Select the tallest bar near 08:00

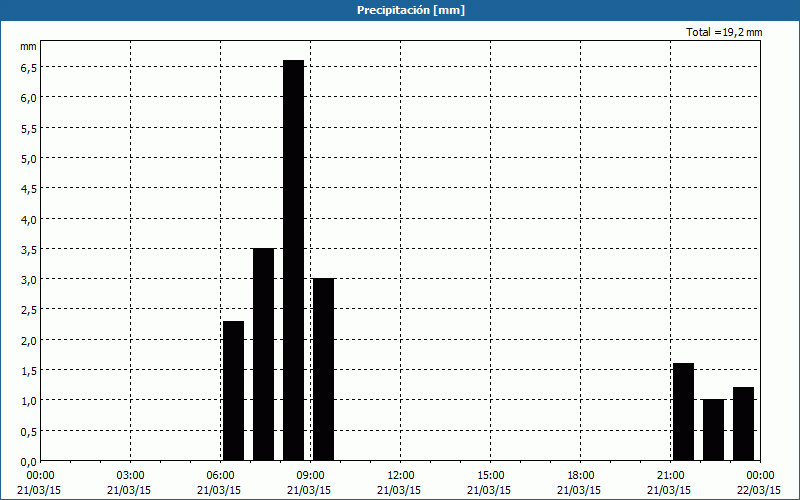(293, 260)
